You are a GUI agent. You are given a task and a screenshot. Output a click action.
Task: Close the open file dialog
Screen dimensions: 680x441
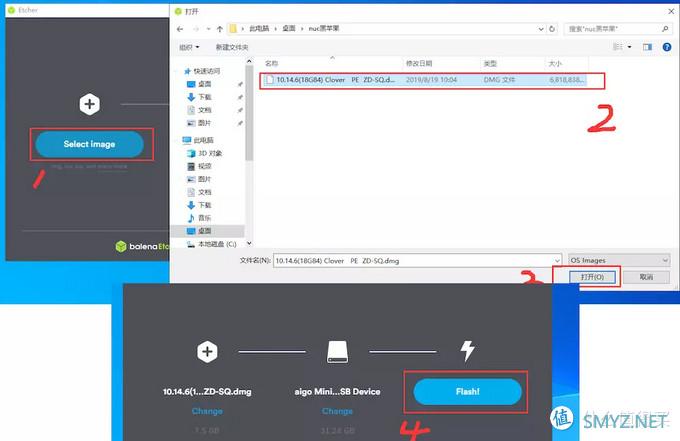coord(671,11)
